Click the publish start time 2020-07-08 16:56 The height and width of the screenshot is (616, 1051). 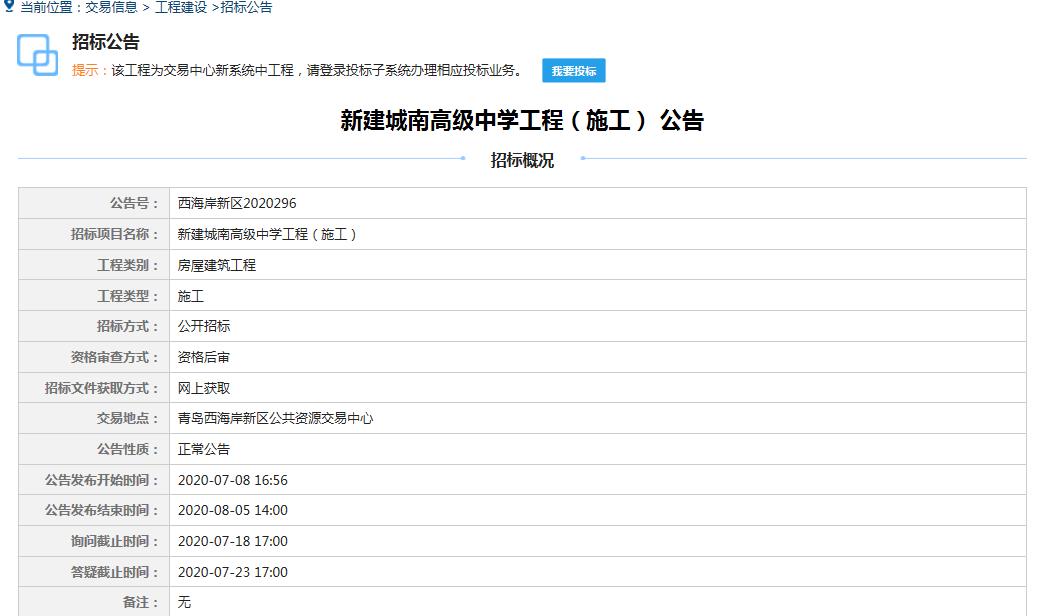tap(233, 480)
